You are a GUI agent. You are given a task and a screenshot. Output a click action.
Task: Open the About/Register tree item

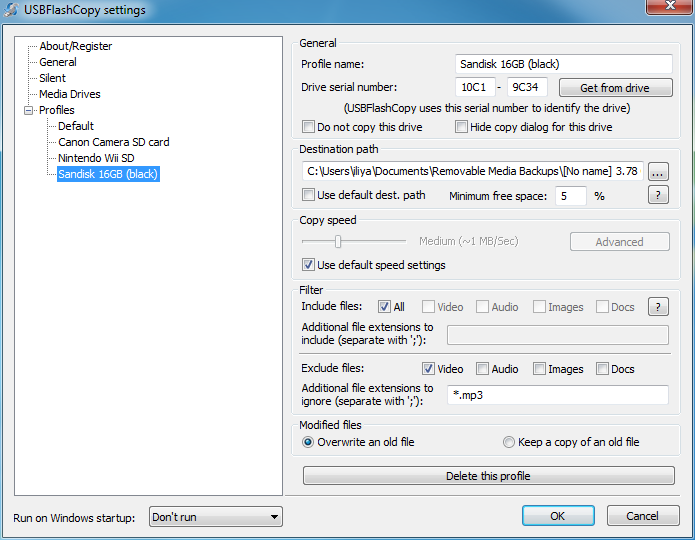point(75,46)
